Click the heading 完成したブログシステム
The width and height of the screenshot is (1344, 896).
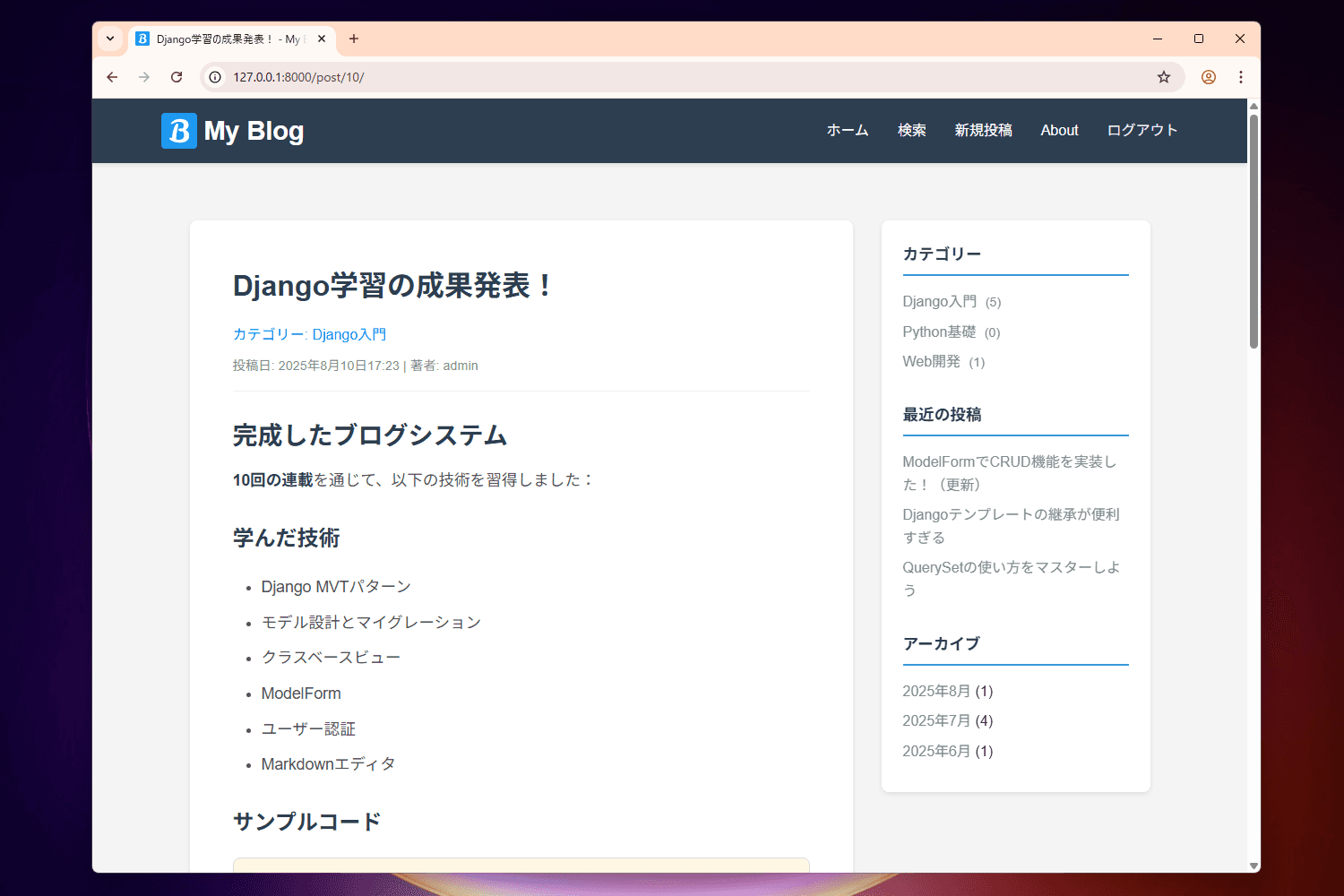pyautogui.click(x=370, y=435)
